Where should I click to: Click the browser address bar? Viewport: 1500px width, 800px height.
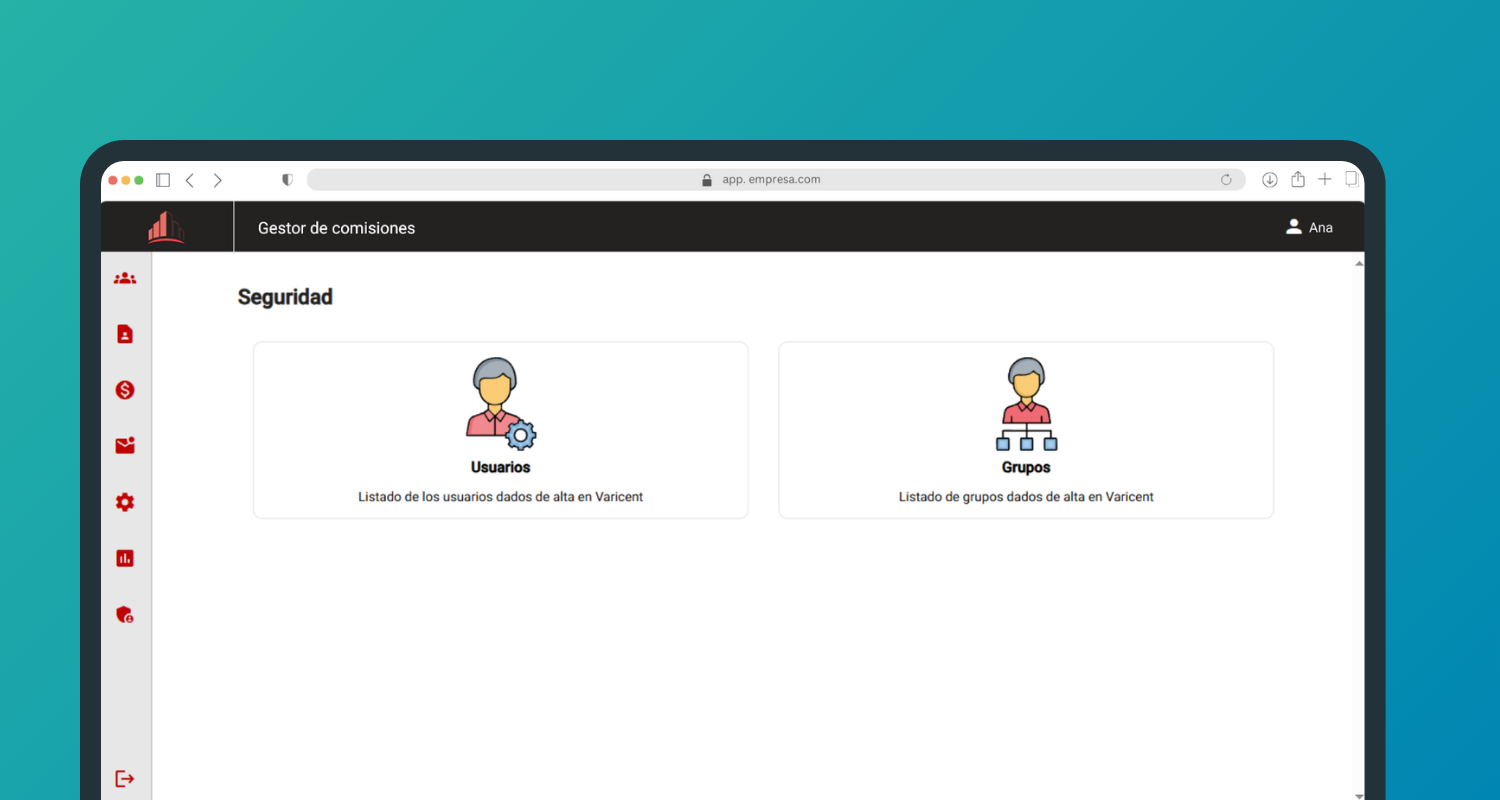(770, 180)
